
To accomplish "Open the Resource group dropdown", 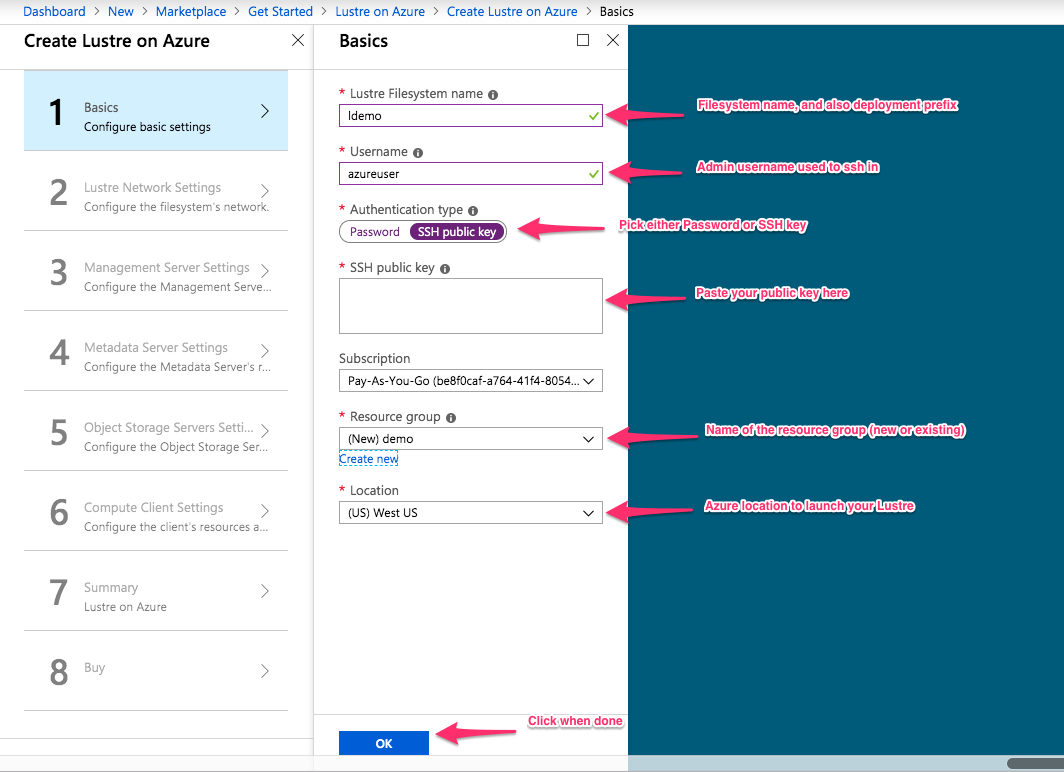I will [470, 439].
